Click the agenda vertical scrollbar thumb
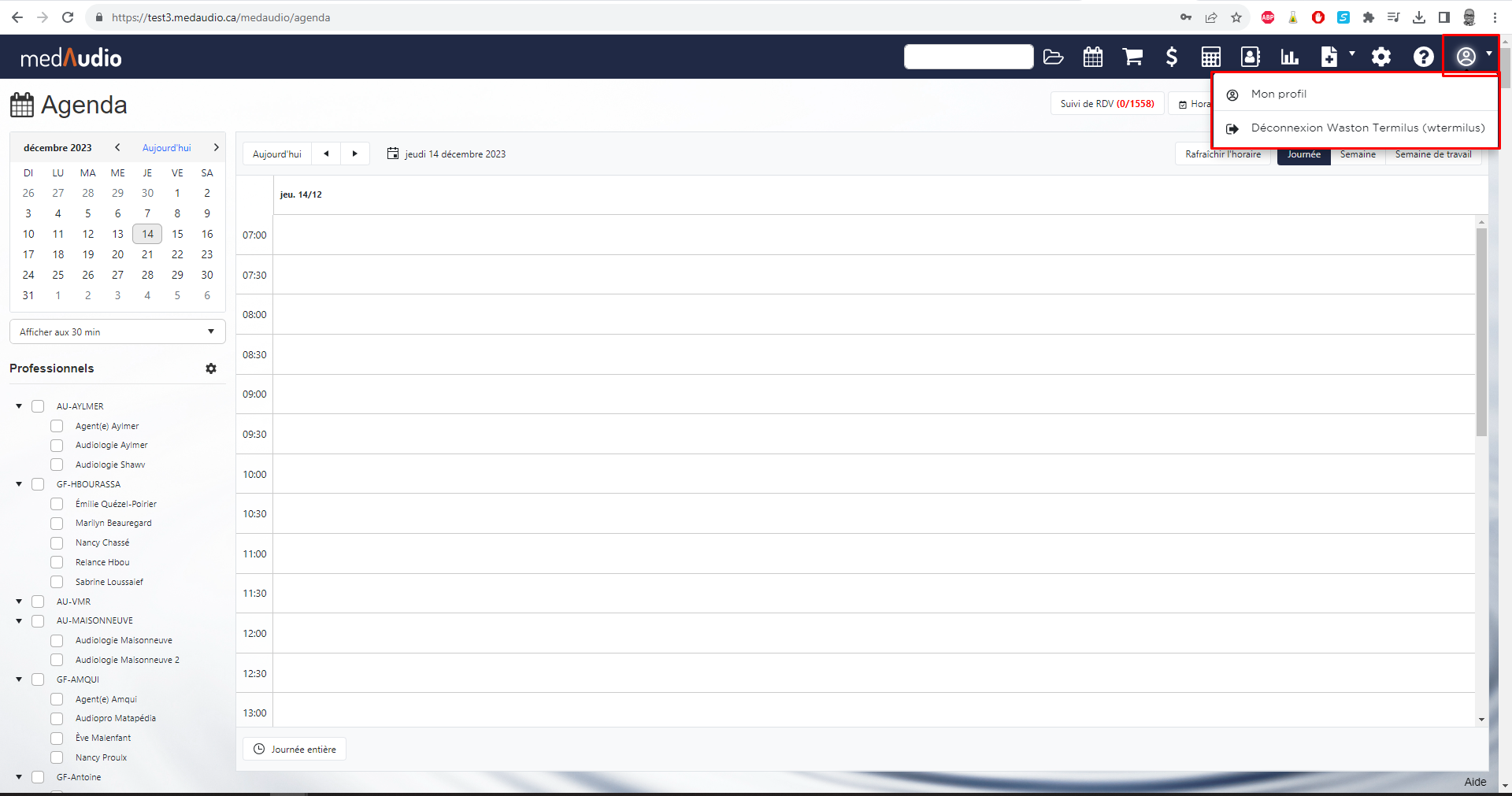The image size is (1512, 796). click(x=1481, y=331)
